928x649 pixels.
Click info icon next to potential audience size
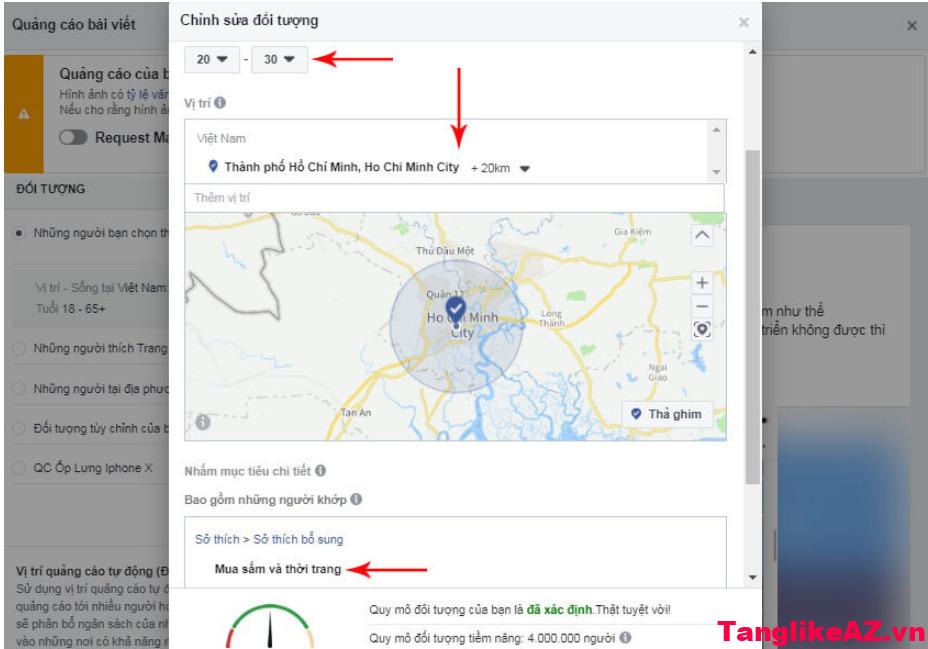(626, 637)
